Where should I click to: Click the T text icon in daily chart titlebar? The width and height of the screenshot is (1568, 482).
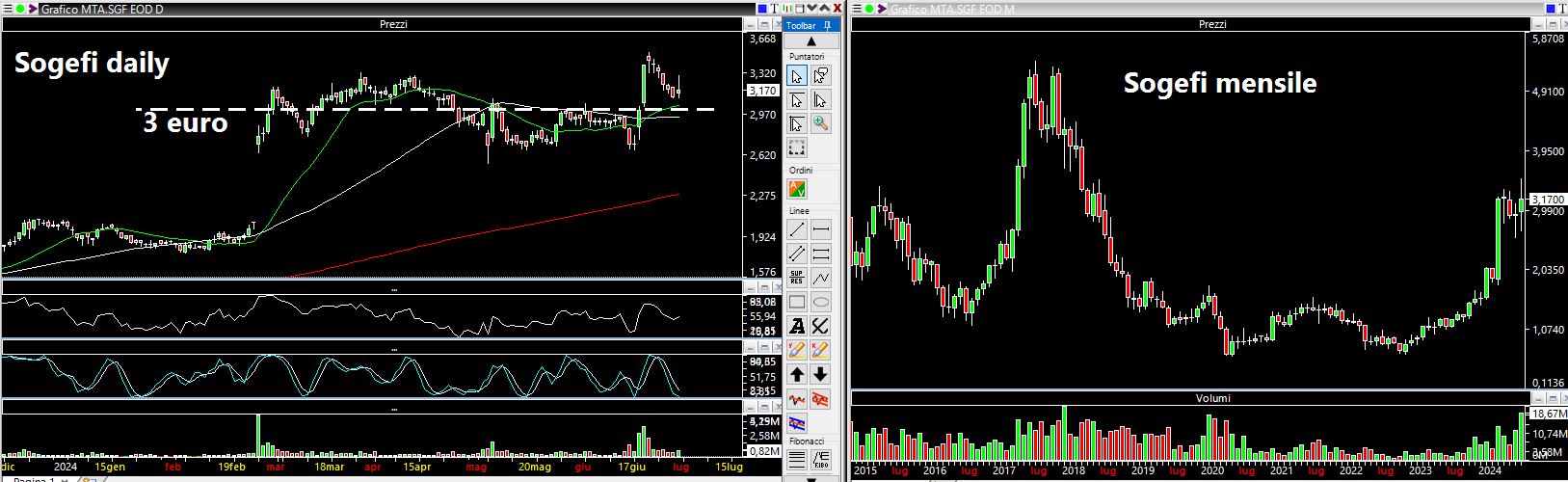775,9
